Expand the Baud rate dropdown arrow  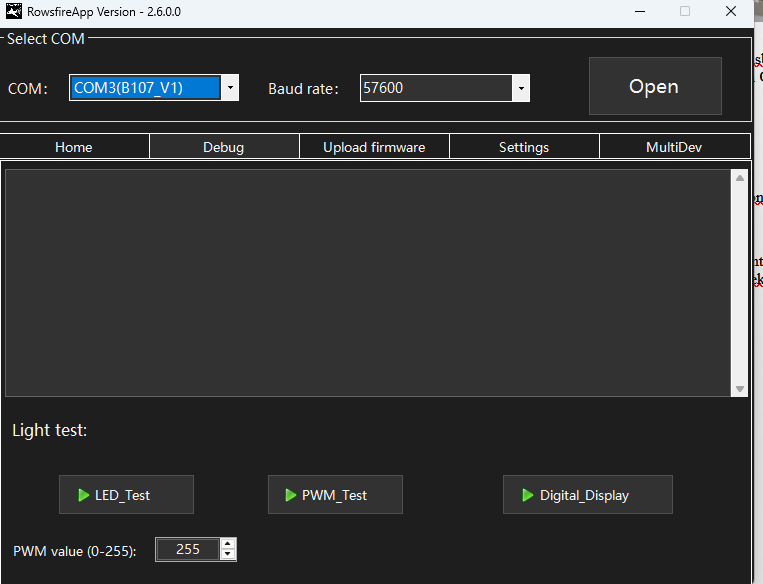521,88
